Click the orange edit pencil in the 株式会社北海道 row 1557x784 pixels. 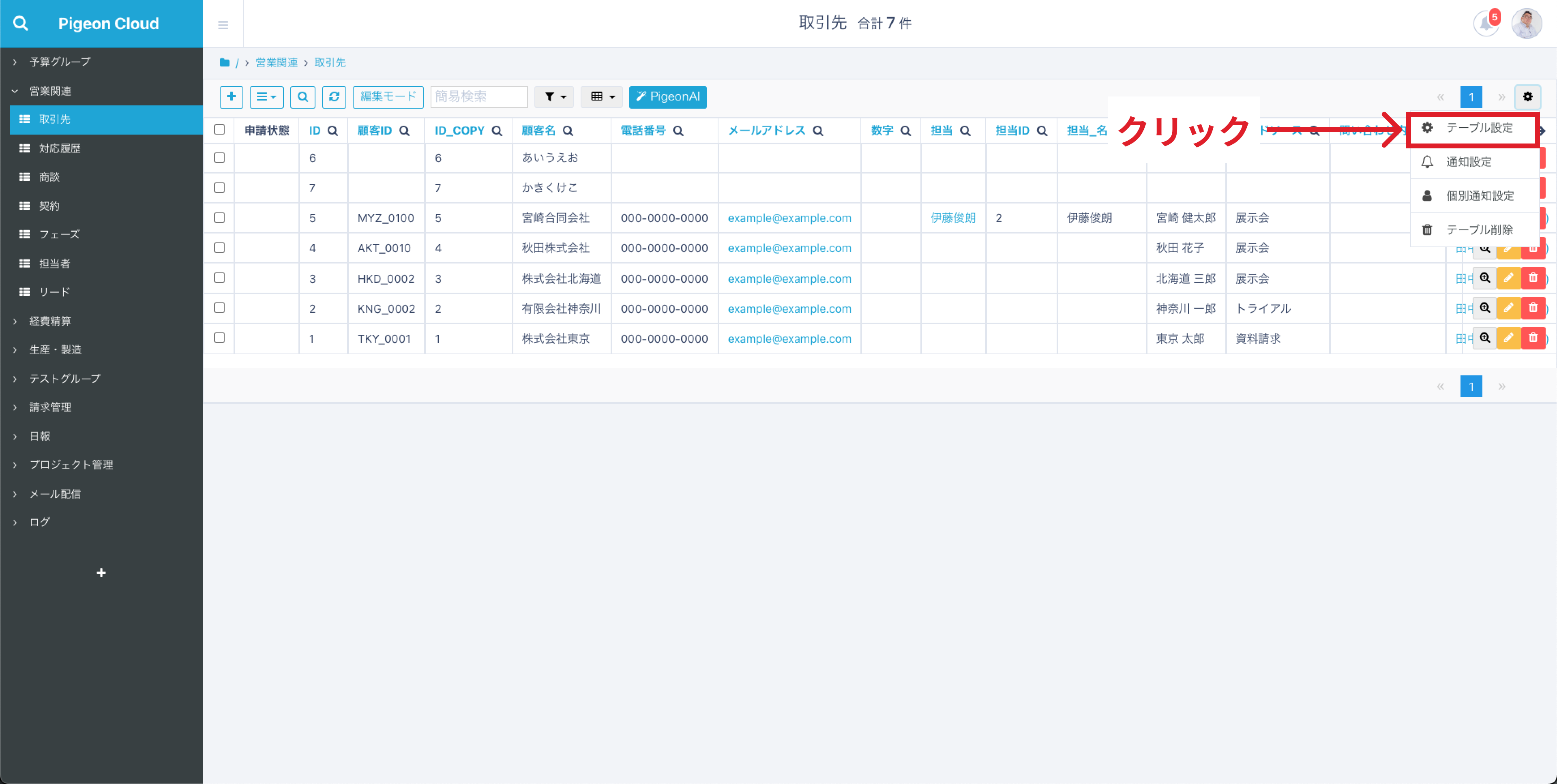tap(1509, 278)
